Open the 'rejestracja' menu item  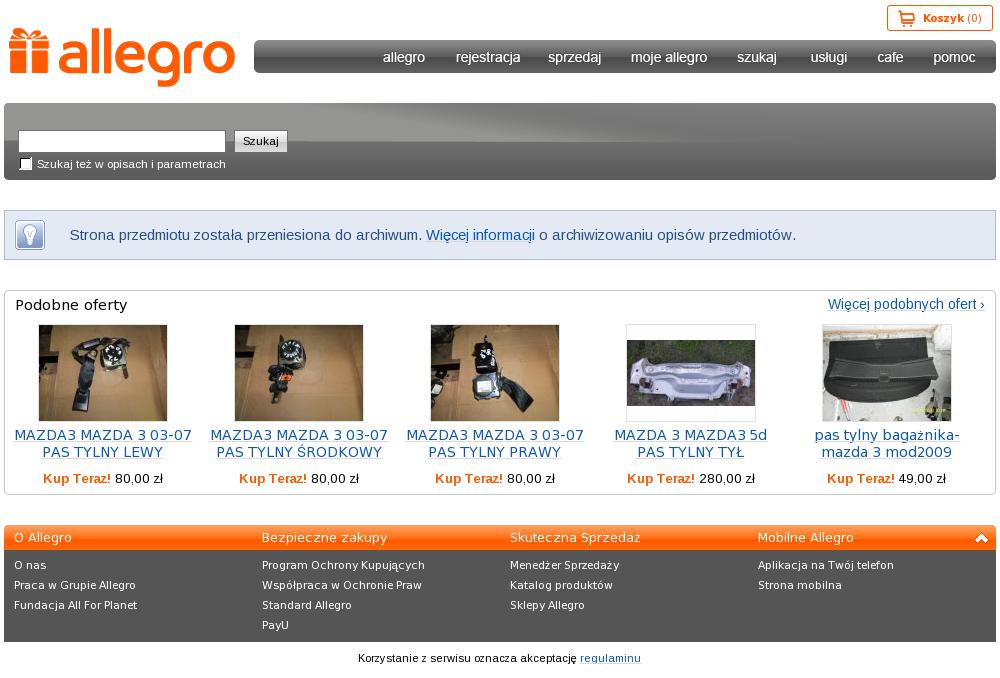pyautogui.click(x=488, y=57)
